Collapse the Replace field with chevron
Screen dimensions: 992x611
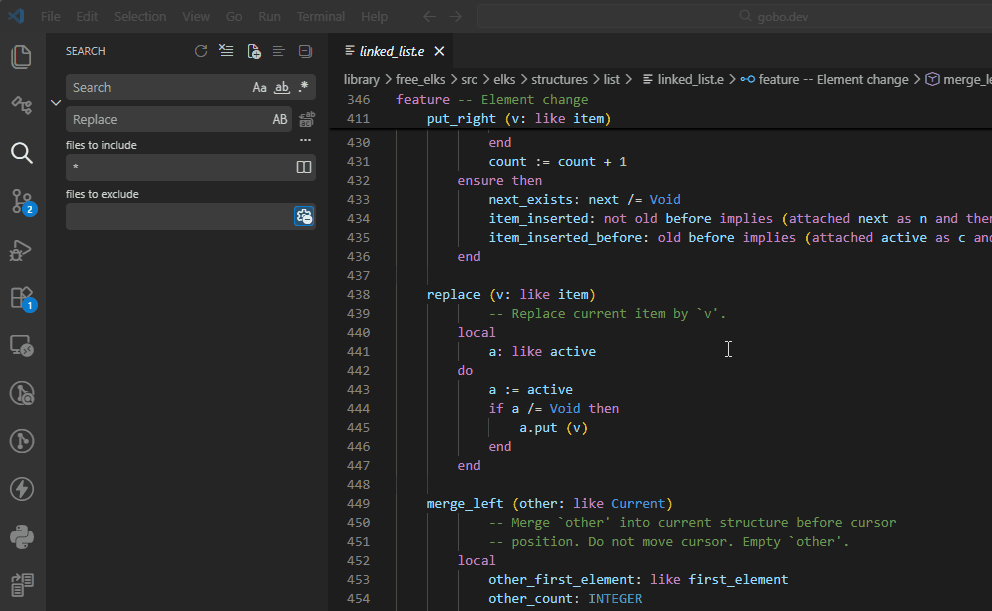click(x=56, y=103)
